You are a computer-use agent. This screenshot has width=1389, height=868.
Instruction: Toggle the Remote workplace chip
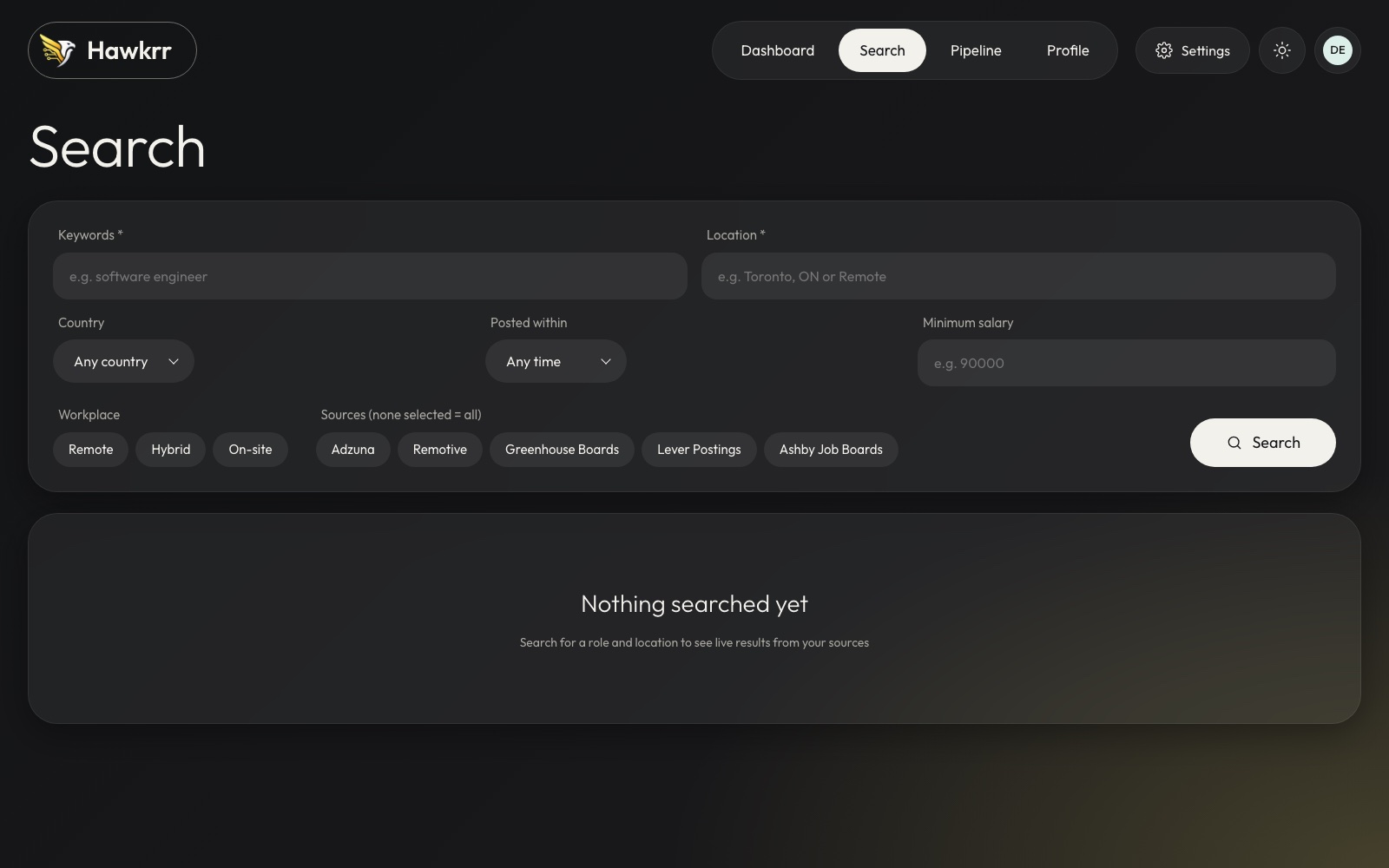click(x=91, y=450)
